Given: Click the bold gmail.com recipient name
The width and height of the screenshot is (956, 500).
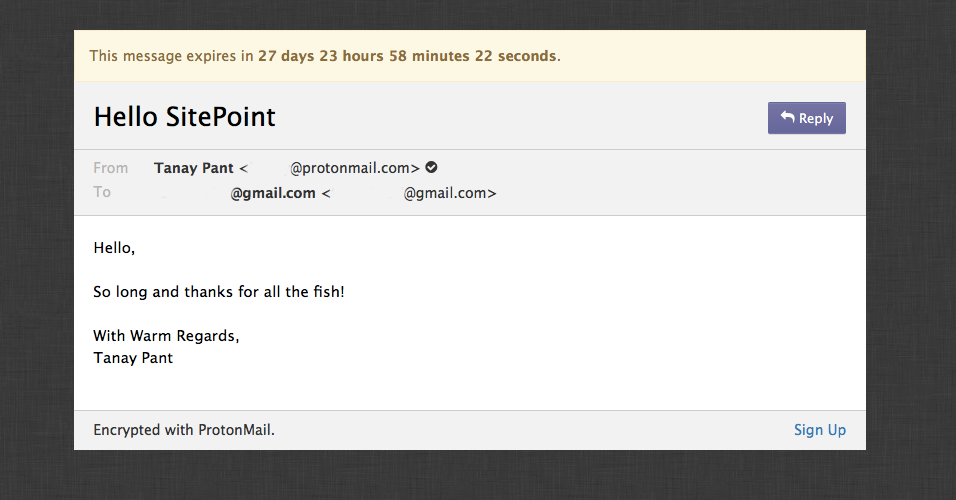Looking at the screenshot, I should click(272, 193).
